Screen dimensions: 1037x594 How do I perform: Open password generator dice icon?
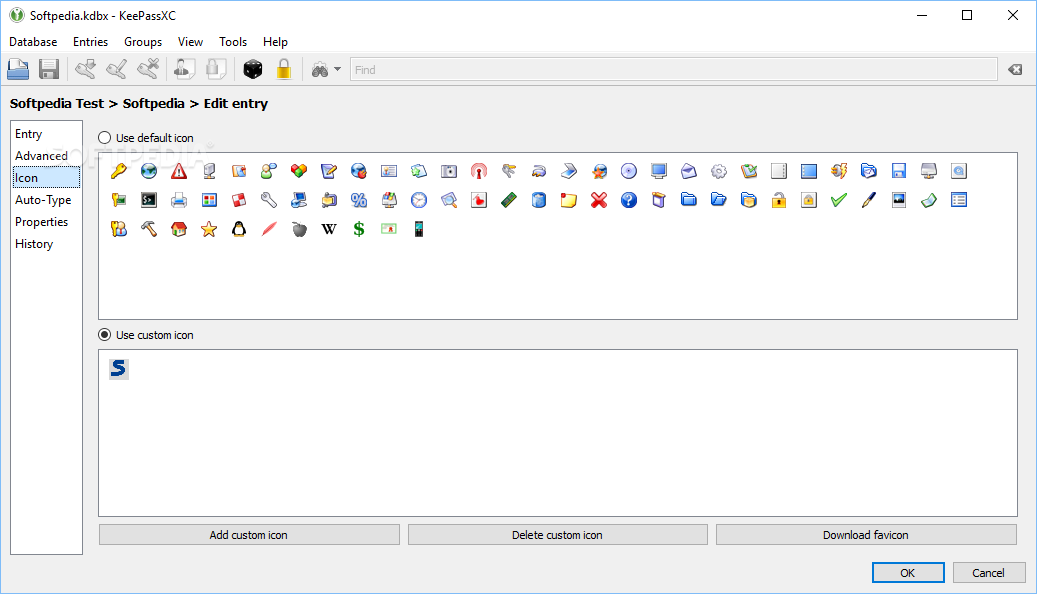coord(253,69)
